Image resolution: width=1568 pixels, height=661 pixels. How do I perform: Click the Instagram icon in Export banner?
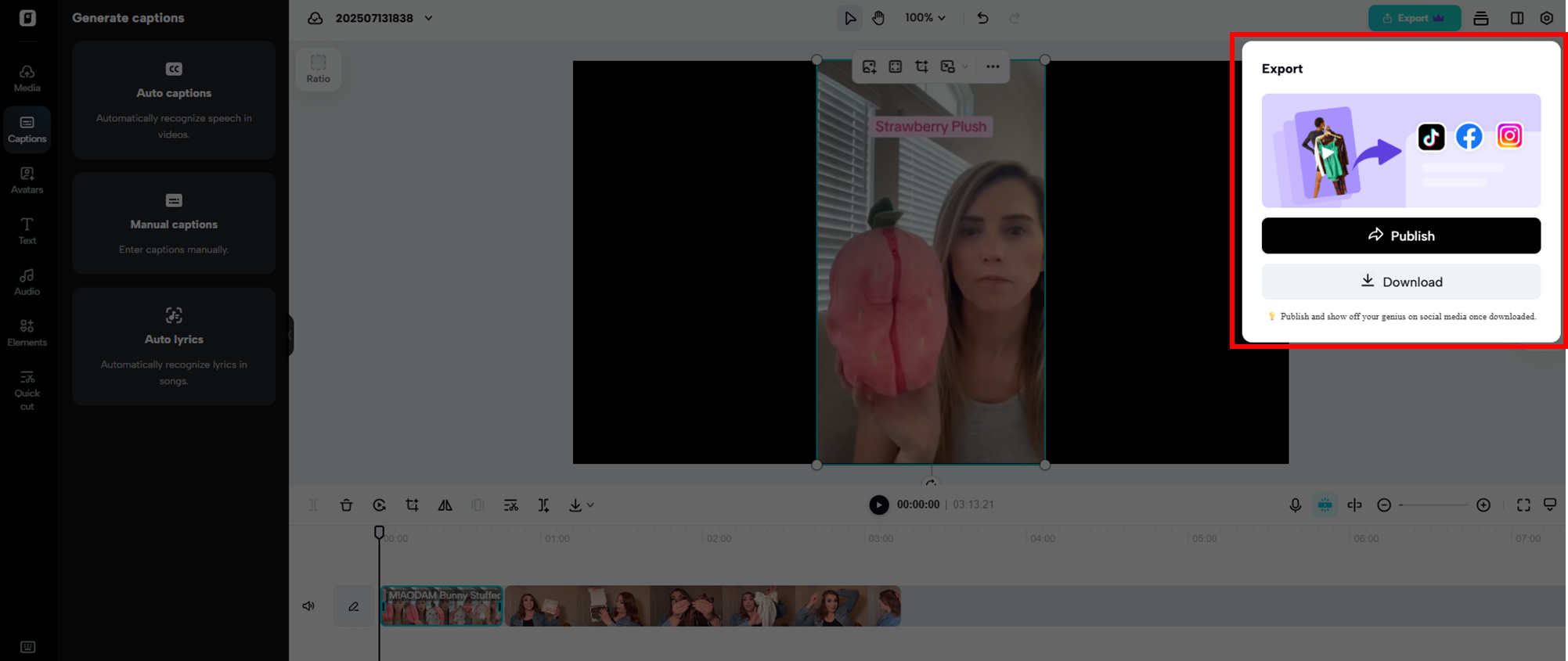pos(1509,136)
